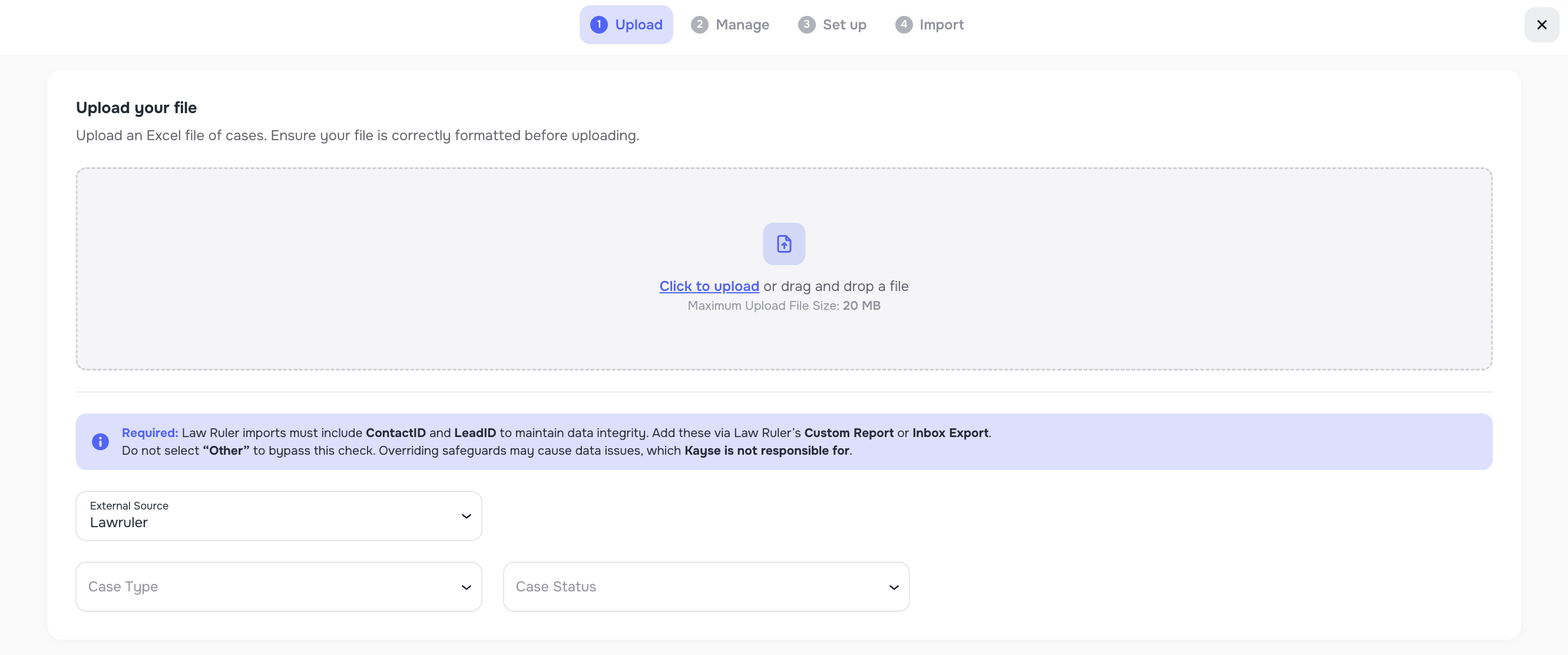Viewport: 1568px width, 655px height.
Task: Open the External Source dropdown
Action: coord(278,515)
